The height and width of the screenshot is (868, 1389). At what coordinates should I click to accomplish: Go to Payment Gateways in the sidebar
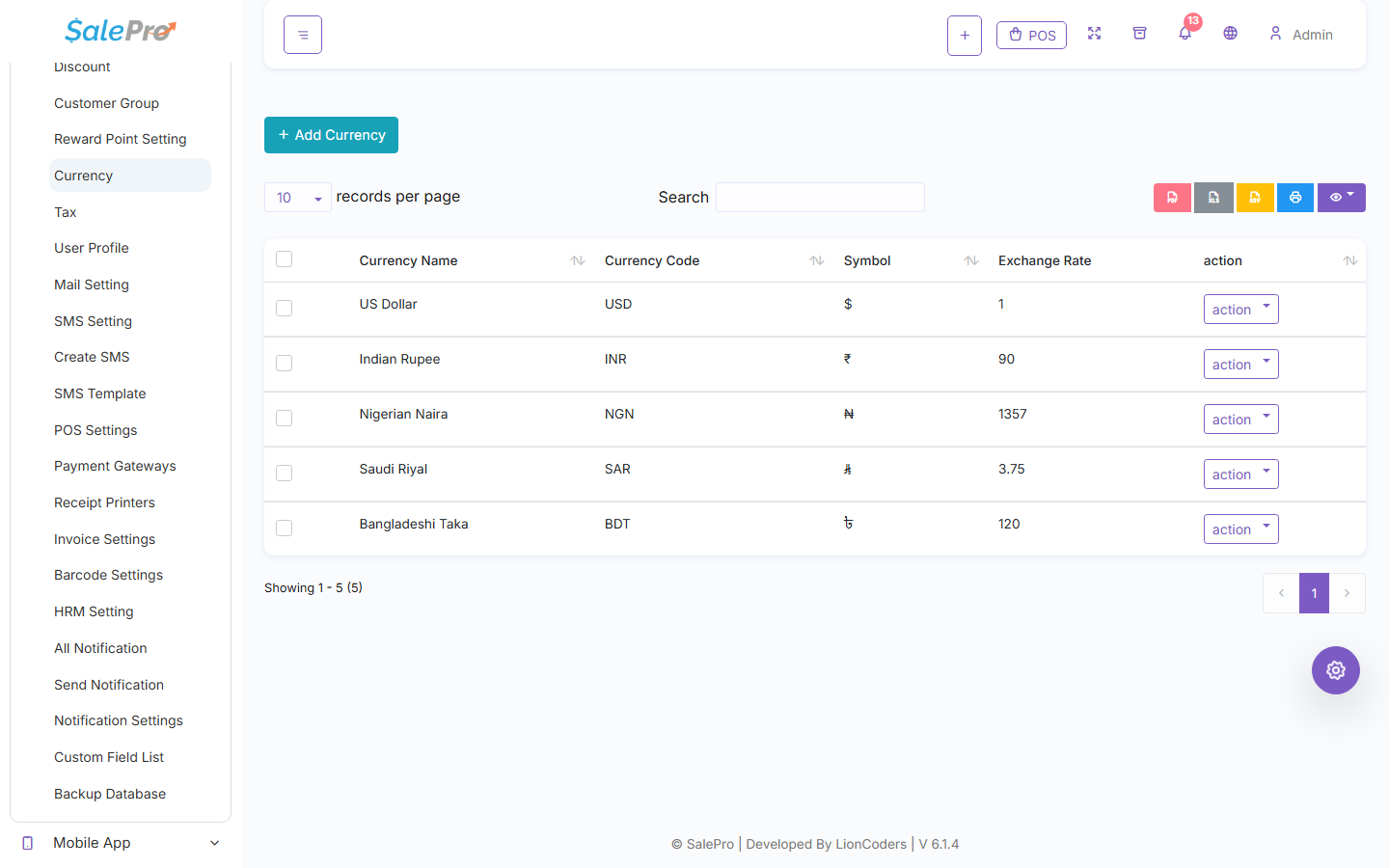(x=115, y=466)
